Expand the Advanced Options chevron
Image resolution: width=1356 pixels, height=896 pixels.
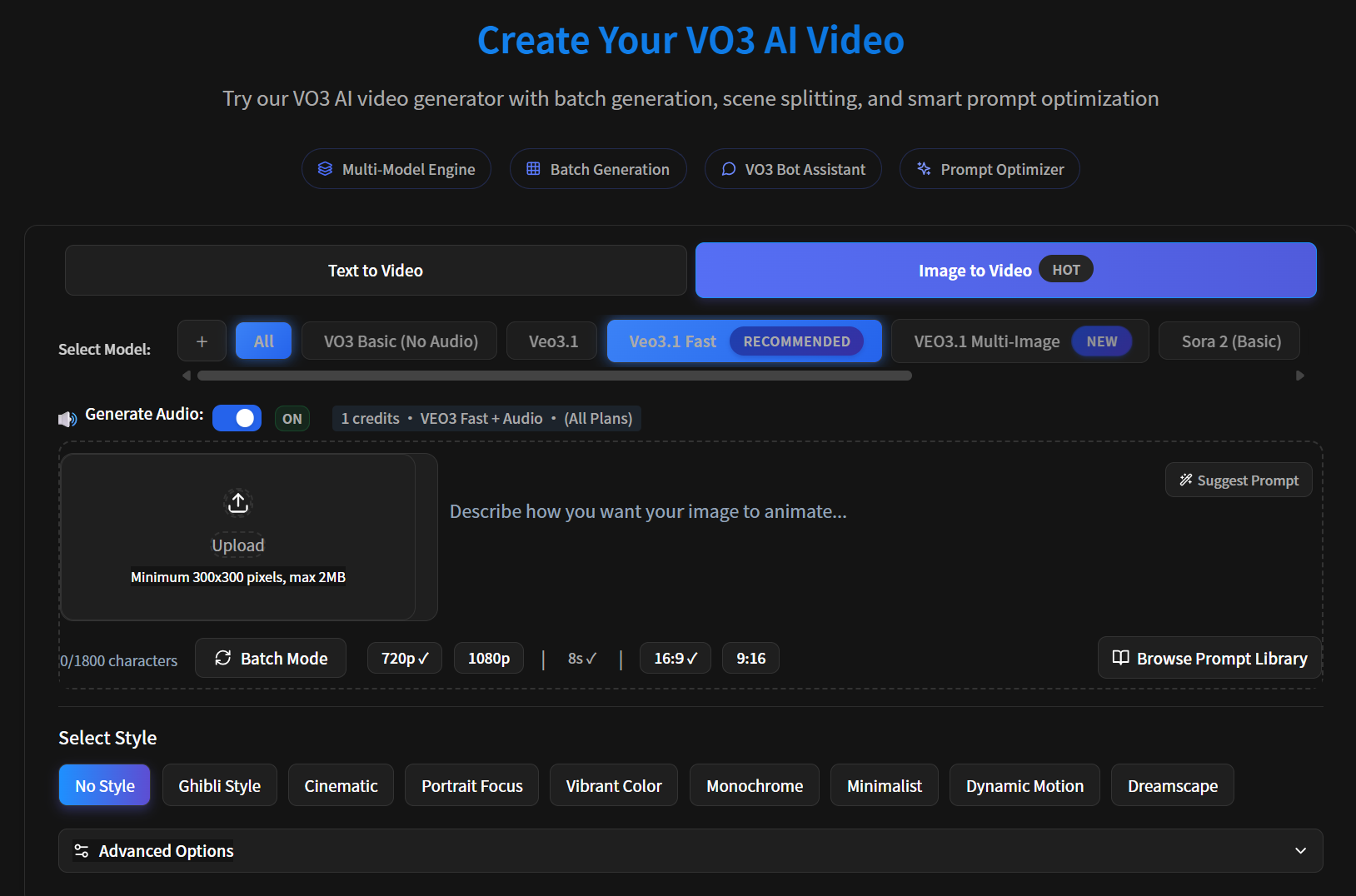pos(1300,851)
